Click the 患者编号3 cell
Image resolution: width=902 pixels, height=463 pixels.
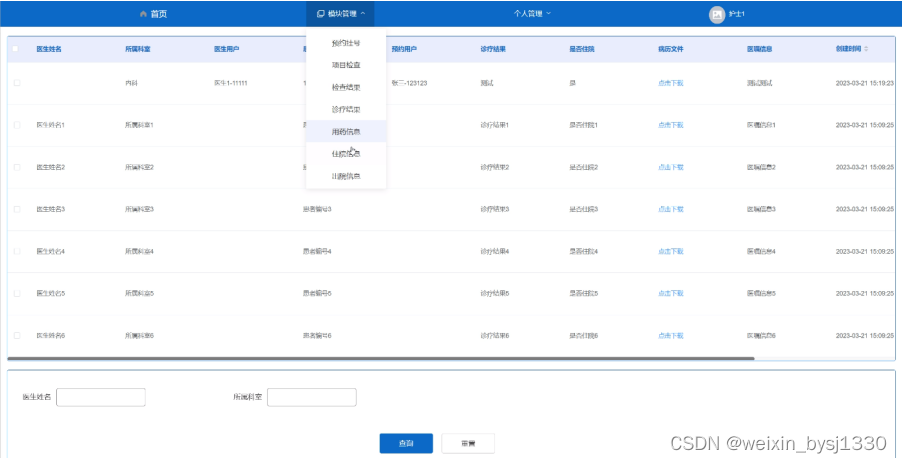click(318, 209)
